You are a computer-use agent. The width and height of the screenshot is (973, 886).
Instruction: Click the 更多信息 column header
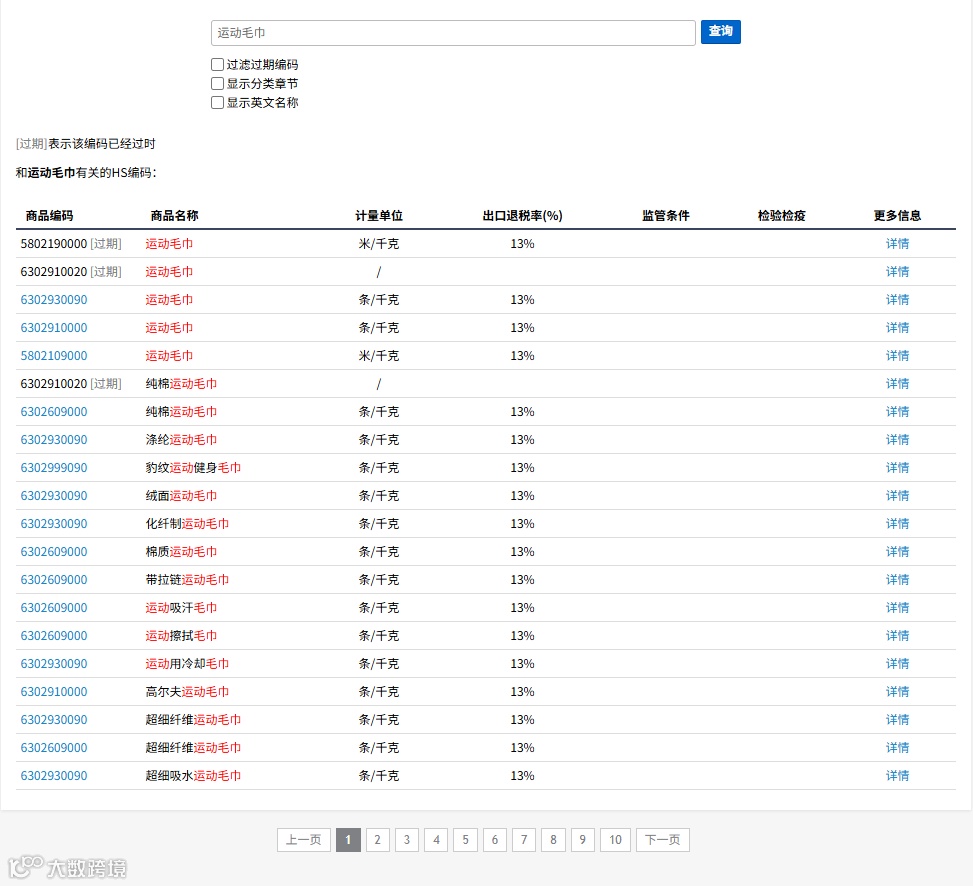click(897, 216)
